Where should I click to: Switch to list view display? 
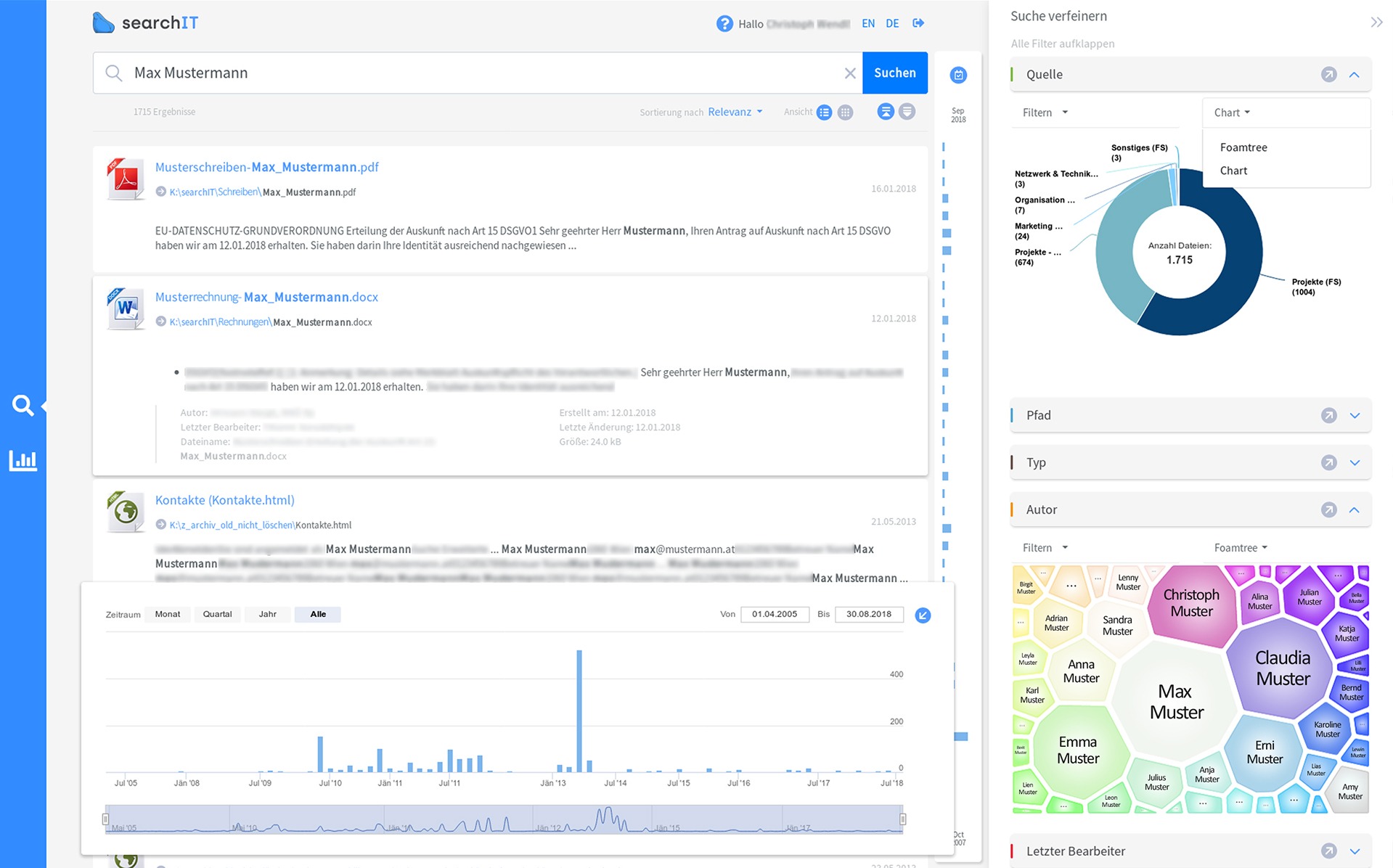(x=824, y=112)
